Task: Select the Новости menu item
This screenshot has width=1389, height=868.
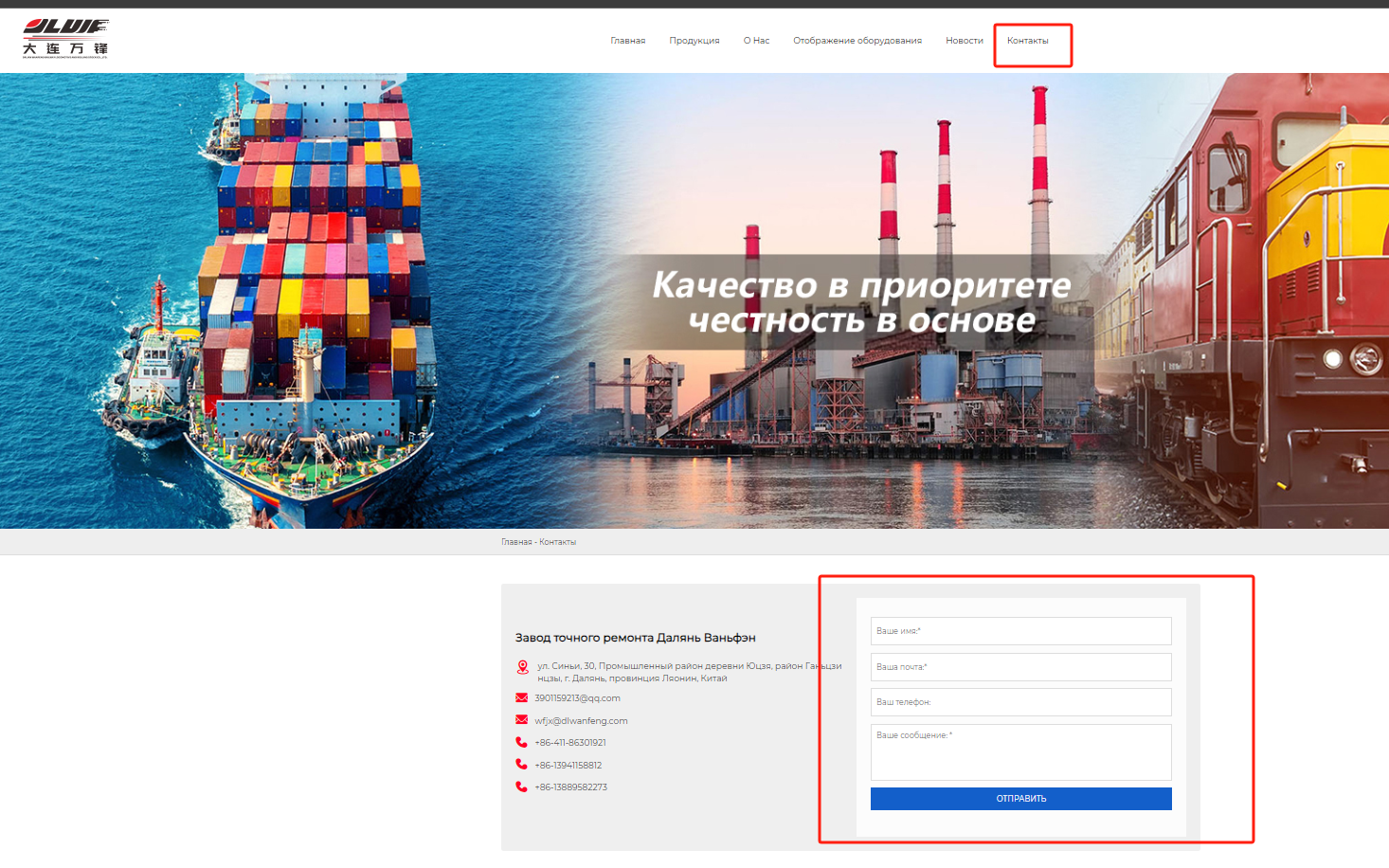Action: 964,41
